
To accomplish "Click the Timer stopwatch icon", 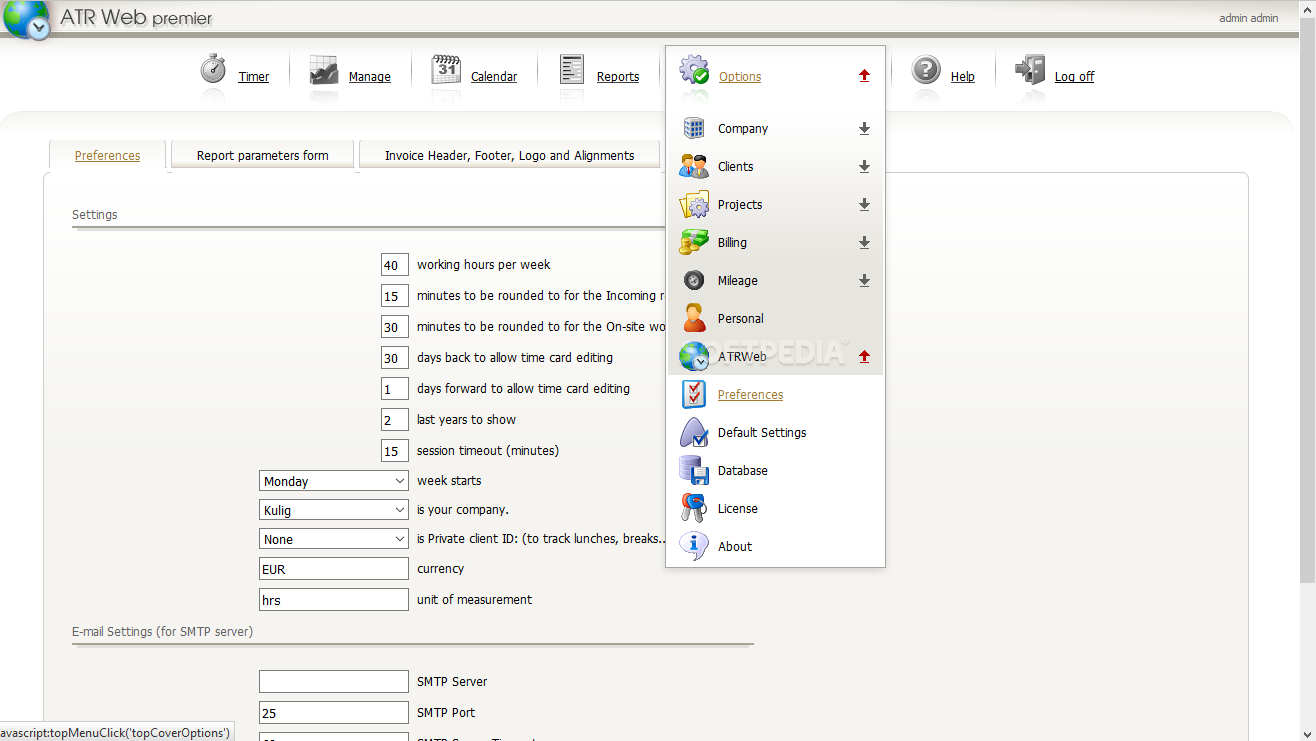I will 213,70.
